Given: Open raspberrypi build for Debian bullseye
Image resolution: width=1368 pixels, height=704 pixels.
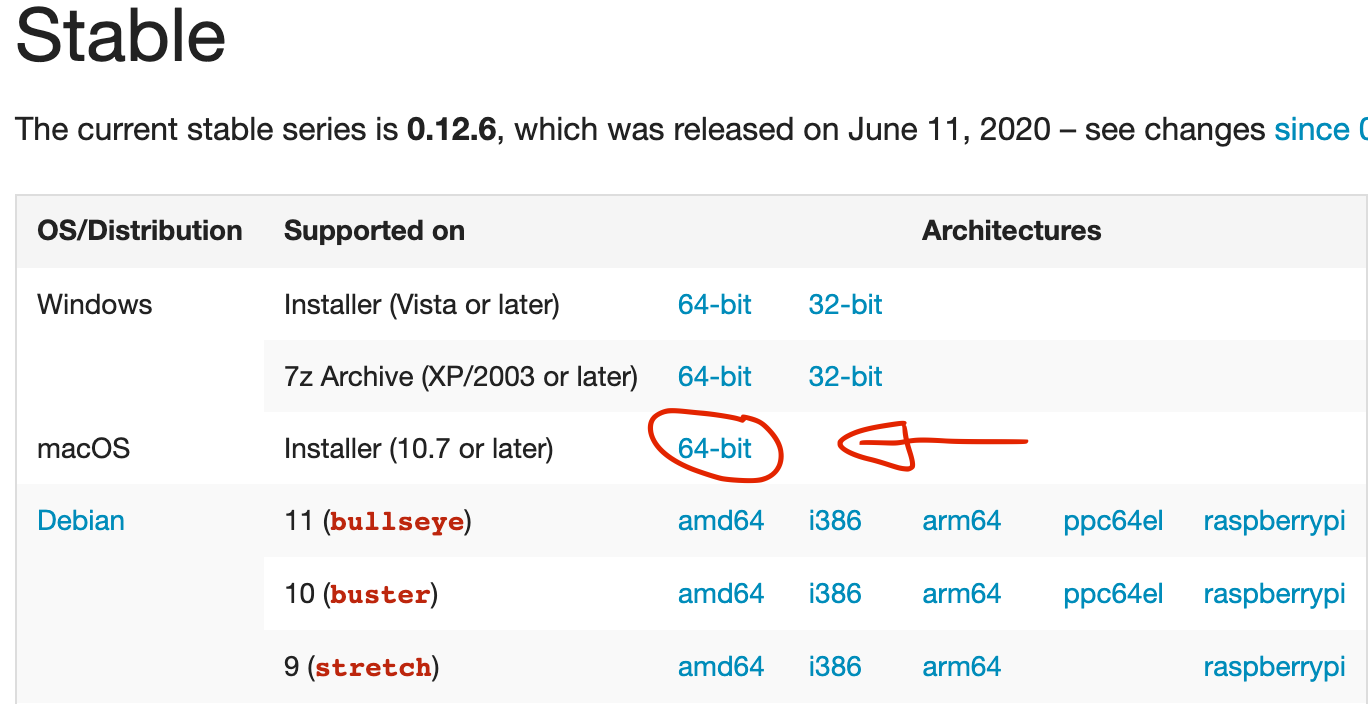Looking at the screenshot, I should tap(1275, 520).
